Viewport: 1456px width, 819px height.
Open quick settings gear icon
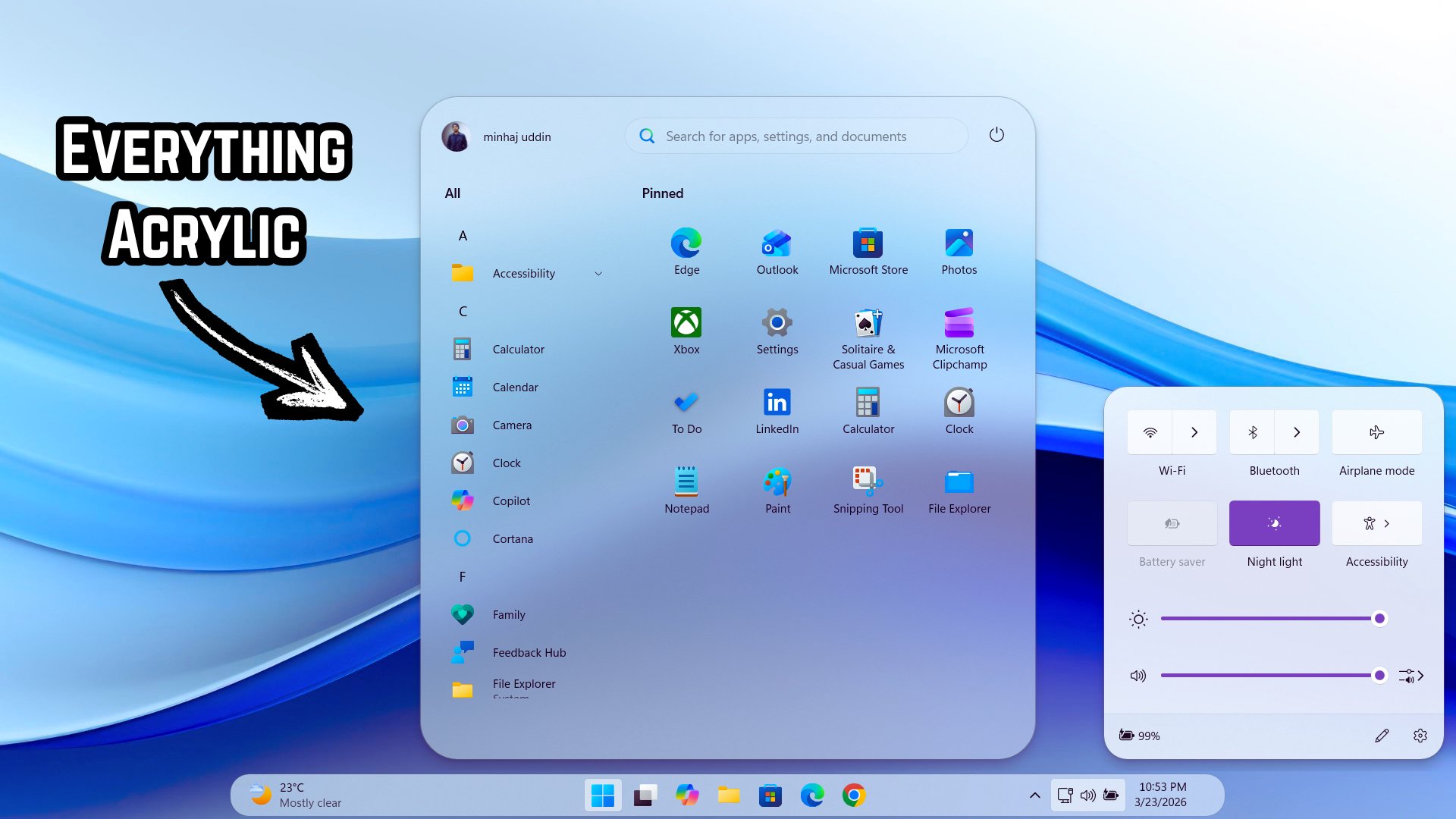1420,736
